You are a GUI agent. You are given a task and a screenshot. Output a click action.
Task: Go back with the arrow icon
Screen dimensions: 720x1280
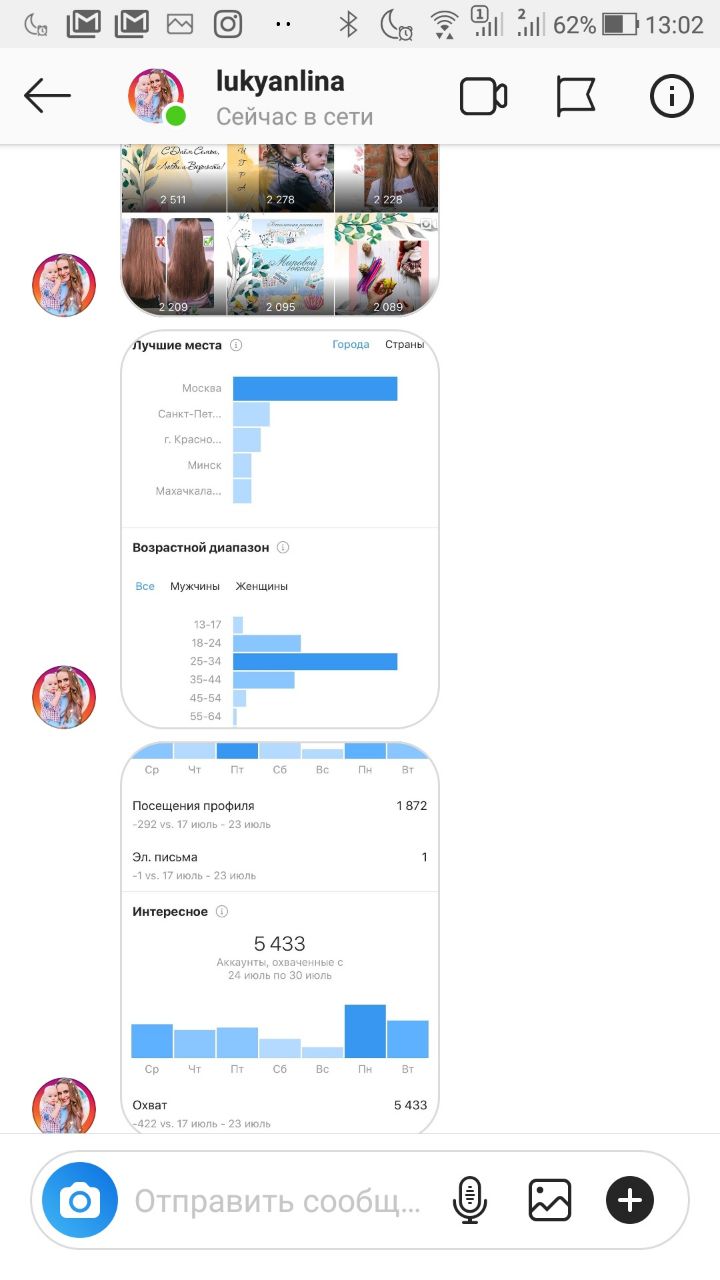coord(47,97)
